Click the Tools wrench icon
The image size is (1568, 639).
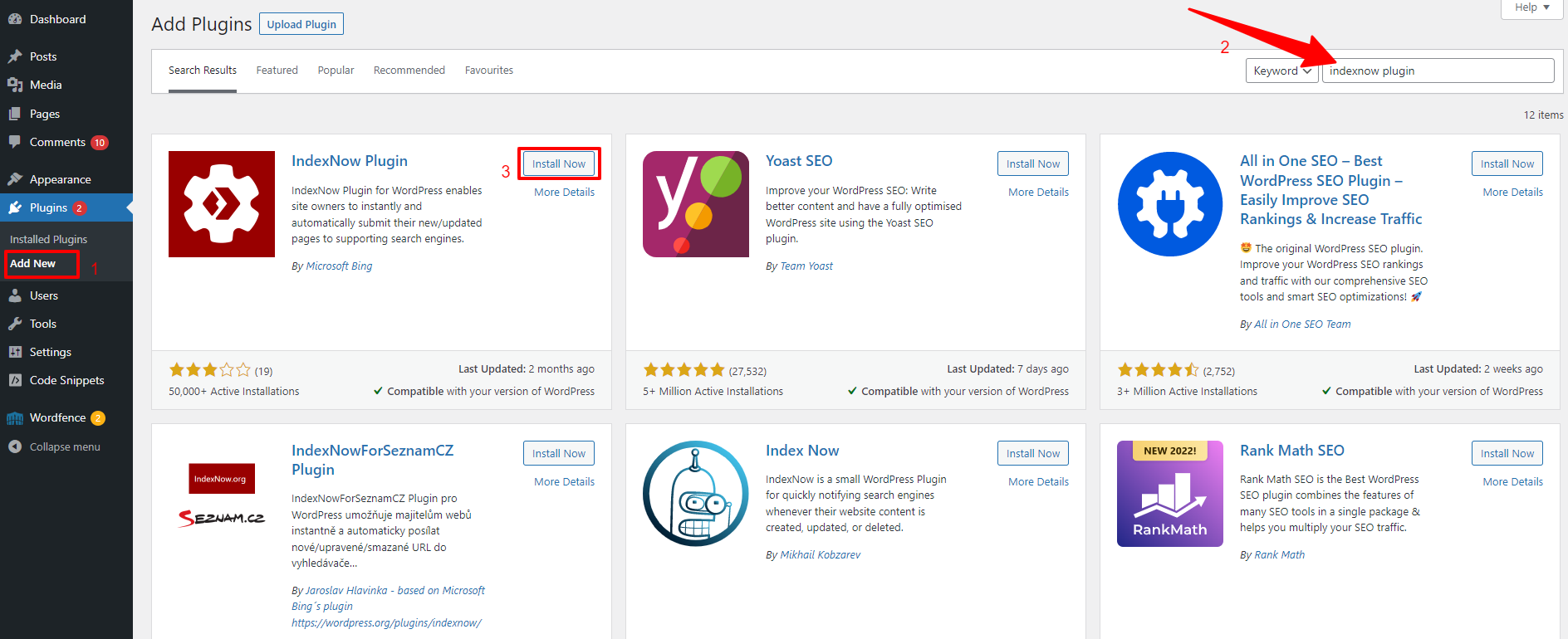(15, 324)
